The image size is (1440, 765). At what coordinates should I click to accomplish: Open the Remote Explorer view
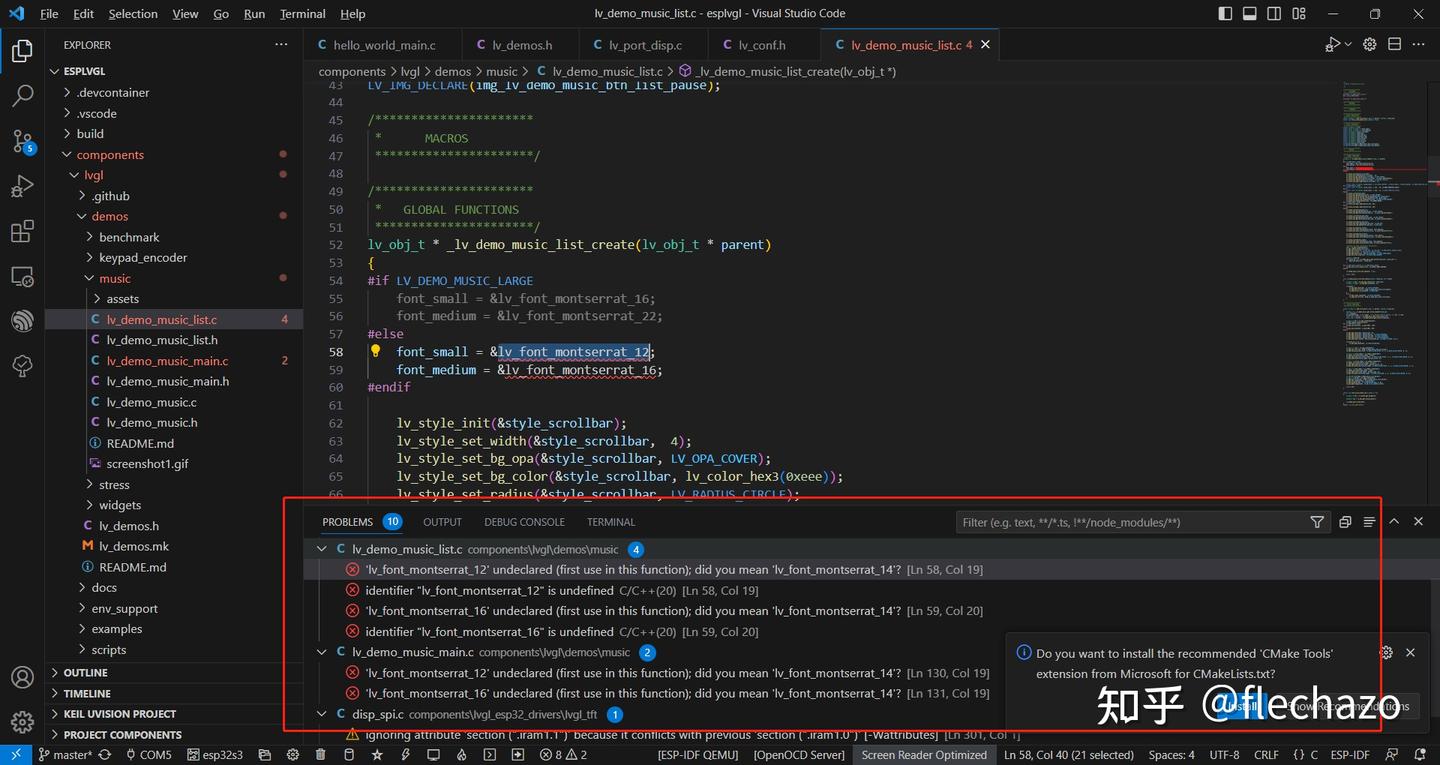[x=22, y=277]
